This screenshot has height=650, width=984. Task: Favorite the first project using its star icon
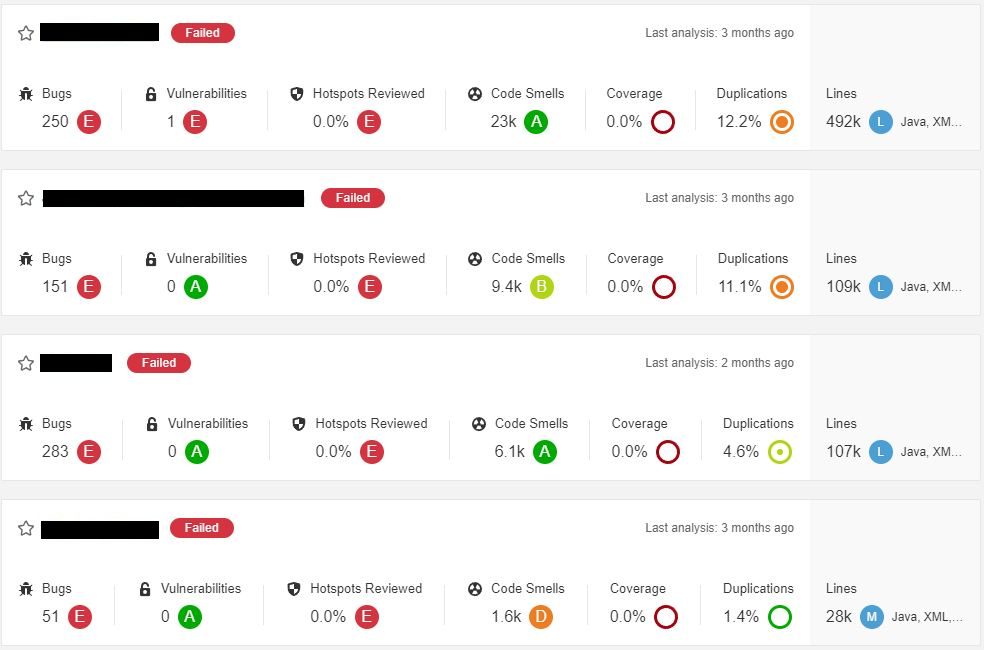pyautogui.click(x=26, y=31)
